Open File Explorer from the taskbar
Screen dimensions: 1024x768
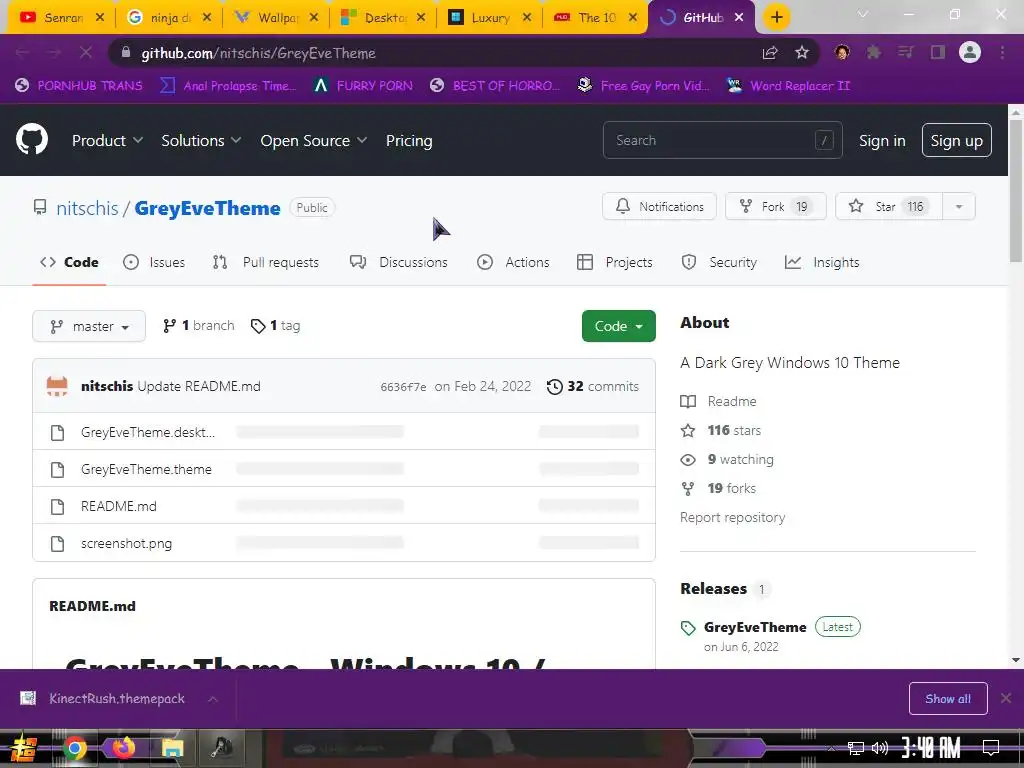click(x=172, y=748)
